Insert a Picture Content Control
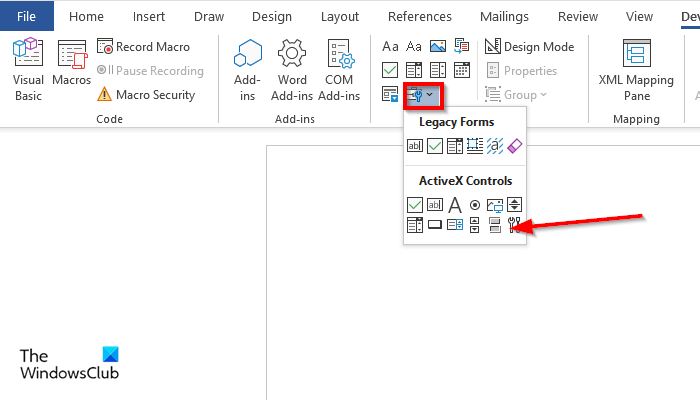The height and width of the screenshot is (400, 700). (438, 46)
